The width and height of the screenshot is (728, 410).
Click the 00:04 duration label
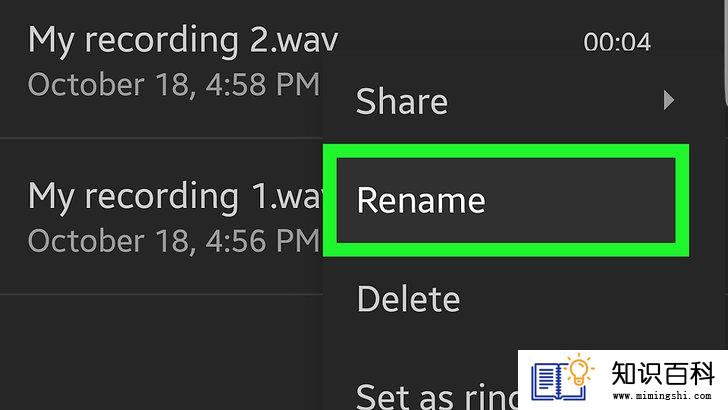pyautogui.click(x=617, y=42)
